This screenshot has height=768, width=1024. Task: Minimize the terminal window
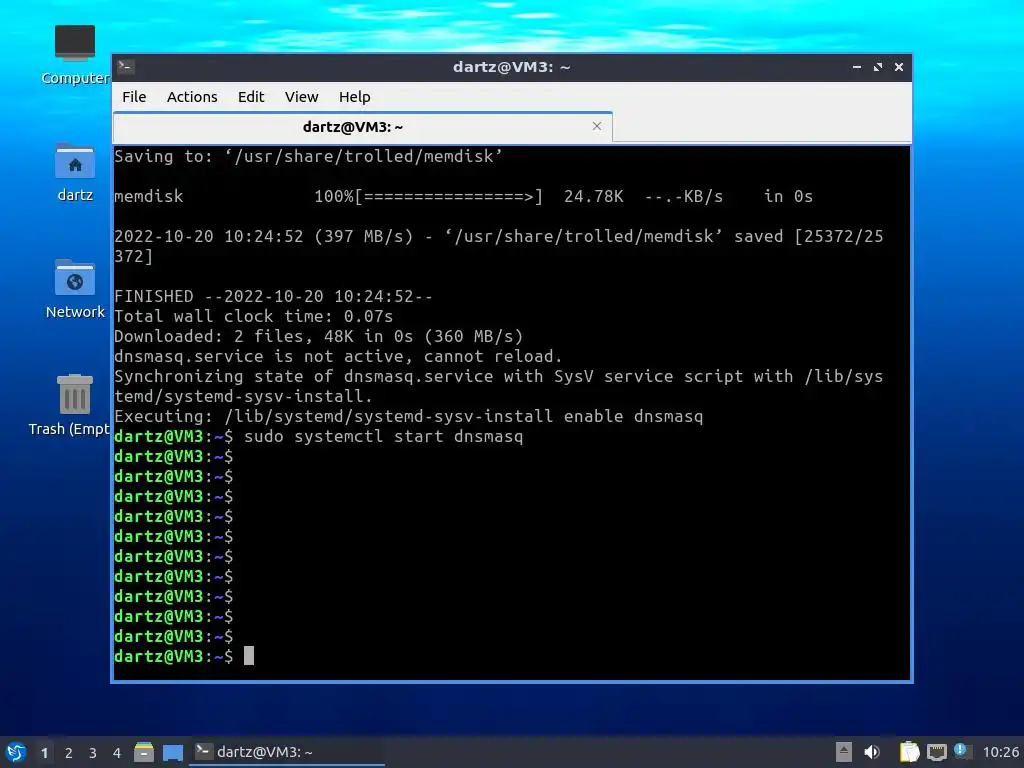click(x=857, y=67)
